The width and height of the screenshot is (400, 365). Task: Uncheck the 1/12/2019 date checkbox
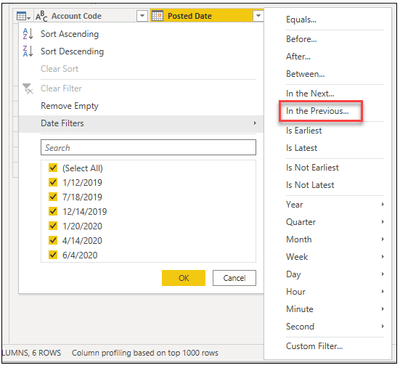pyautogui.click(x=53, y=182)
